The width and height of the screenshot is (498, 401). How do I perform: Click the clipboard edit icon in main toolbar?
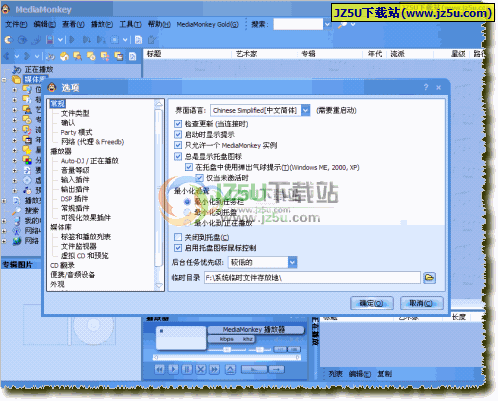tap(152, 40)
